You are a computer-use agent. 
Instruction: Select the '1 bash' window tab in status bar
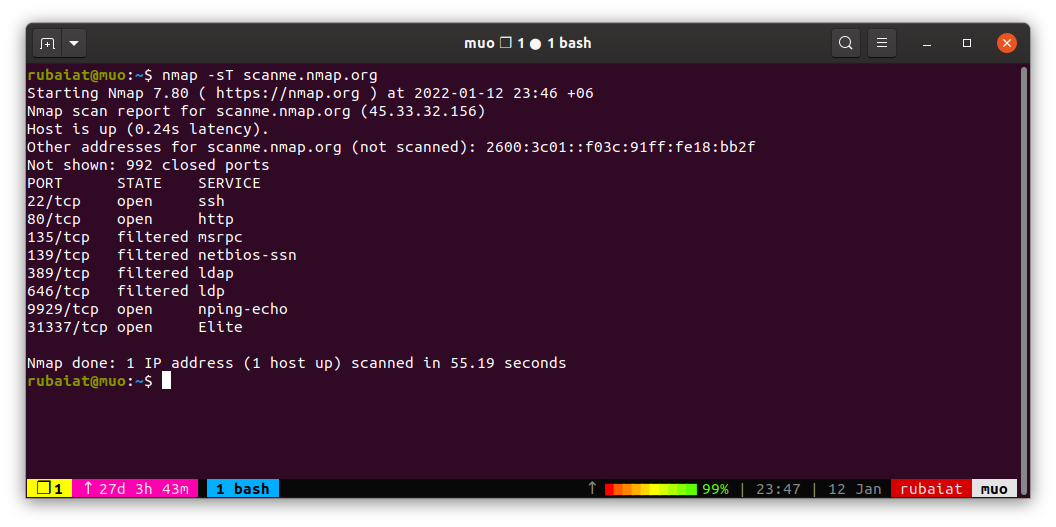[x=243, y=489]
